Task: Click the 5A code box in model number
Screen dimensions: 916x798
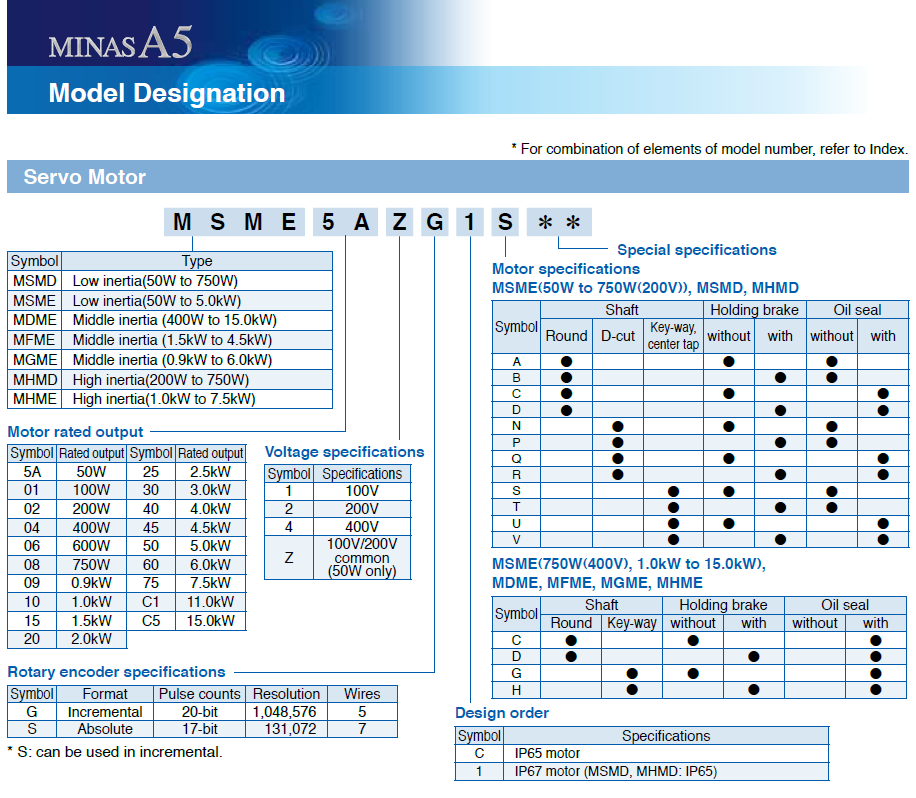Action: pyautogui.click(x=345, y=222)
